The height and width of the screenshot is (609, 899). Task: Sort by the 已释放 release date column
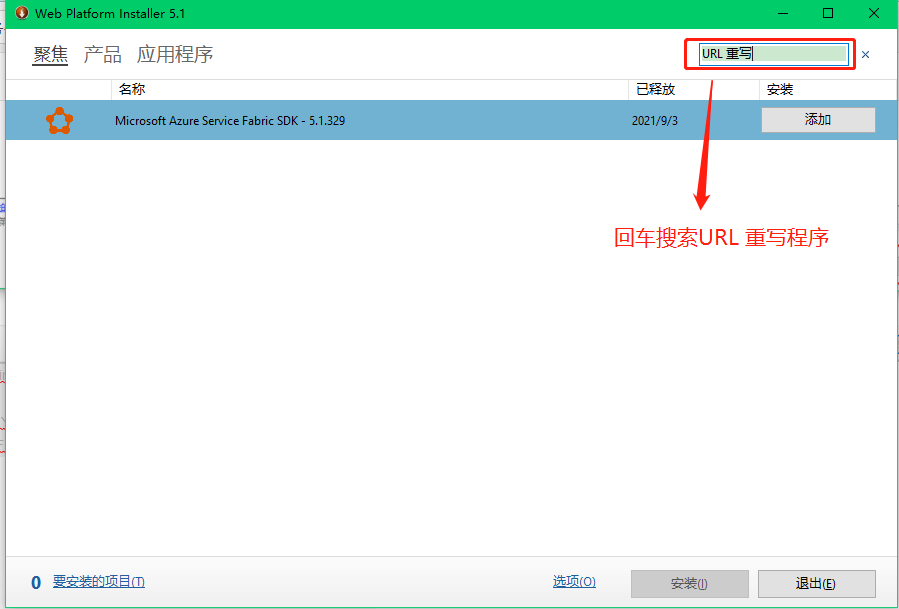(657, 89)
